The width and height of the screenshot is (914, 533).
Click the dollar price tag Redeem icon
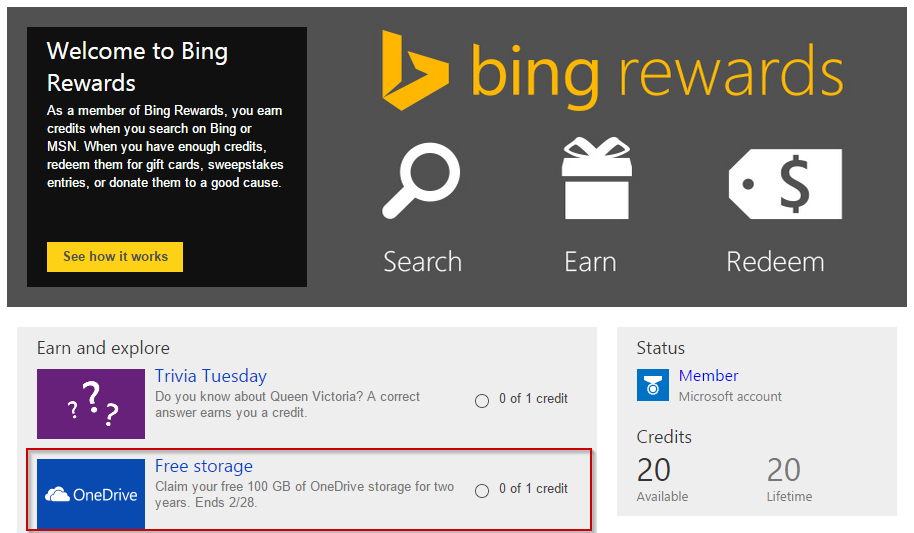click(x=785, y=184)
